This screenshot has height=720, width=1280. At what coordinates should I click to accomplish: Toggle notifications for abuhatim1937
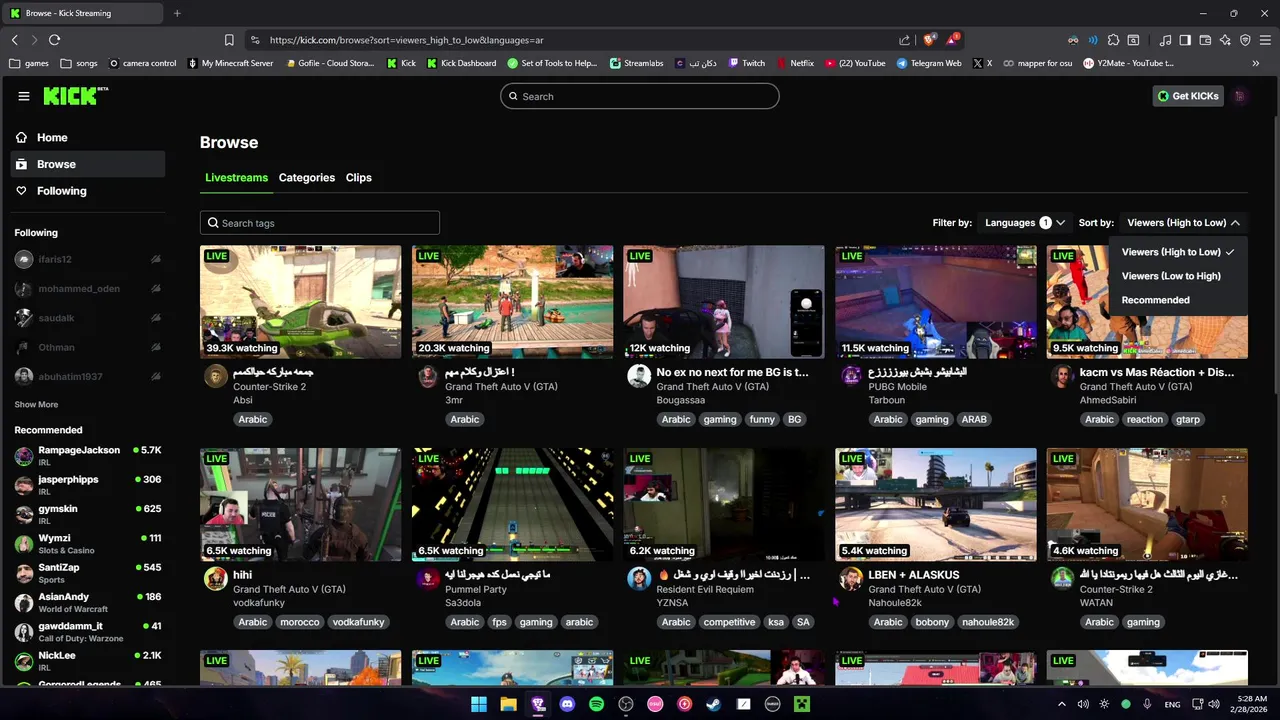(155, 376)
